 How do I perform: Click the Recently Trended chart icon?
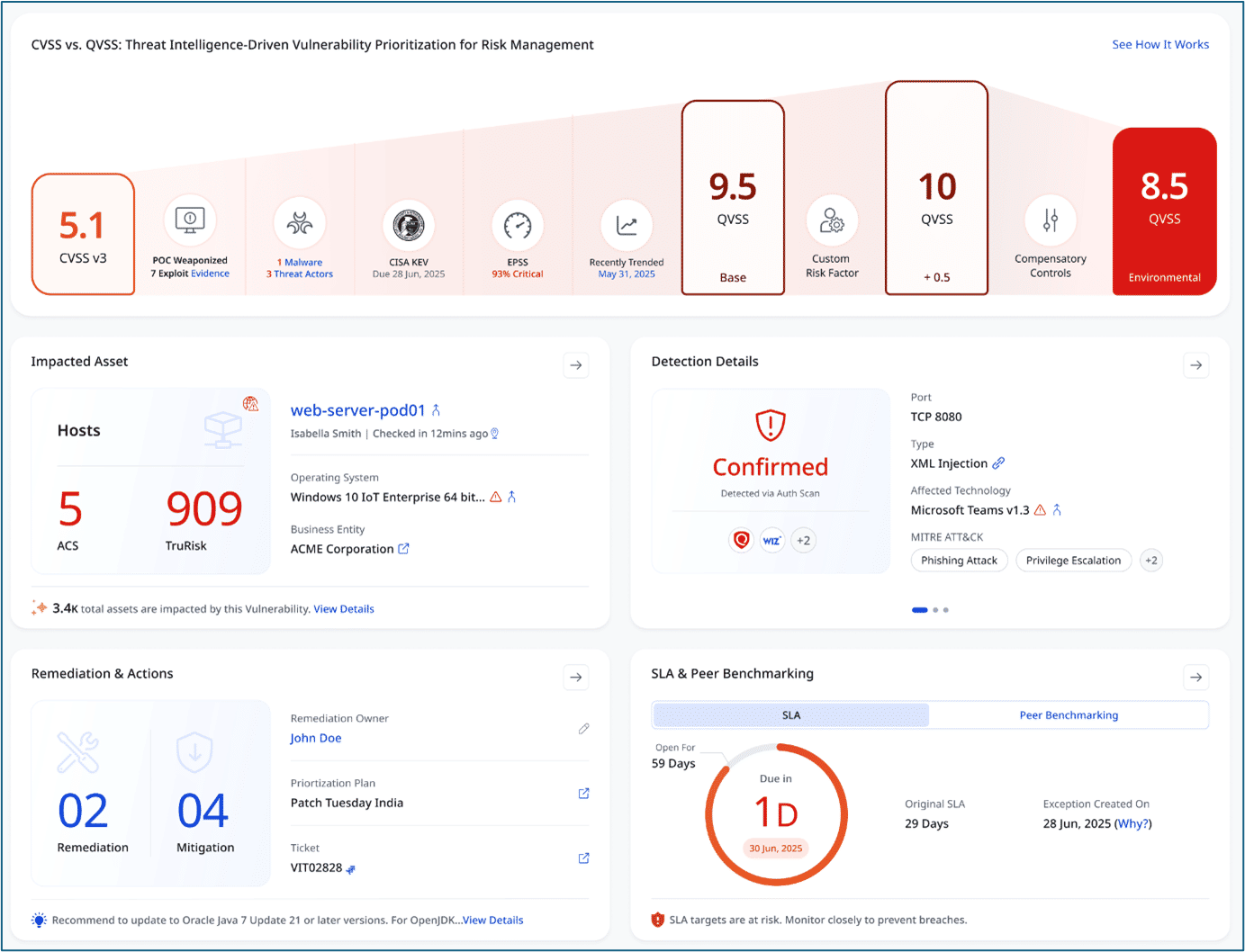point(627,225)
